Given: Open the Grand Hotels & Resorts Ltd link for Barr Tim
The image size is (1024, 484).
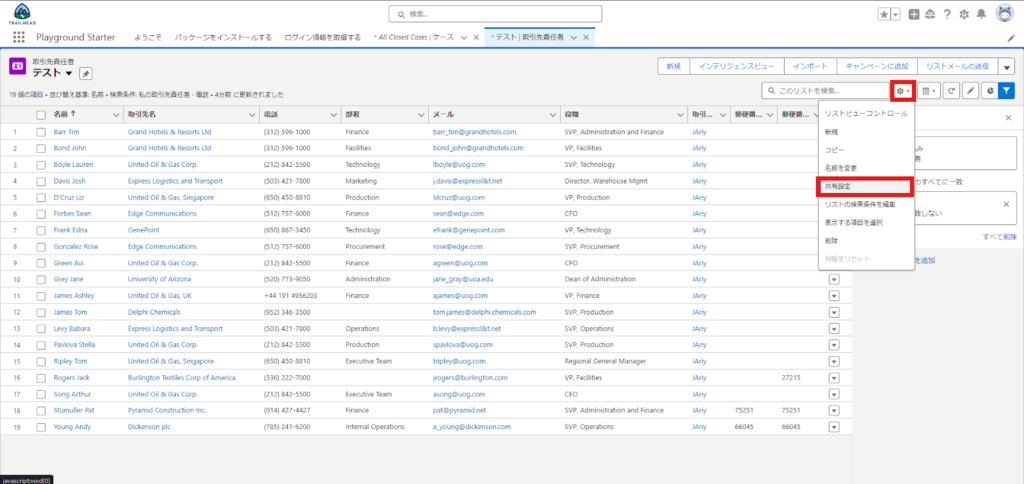Looking at the screenshot, I should pos(169,132).
